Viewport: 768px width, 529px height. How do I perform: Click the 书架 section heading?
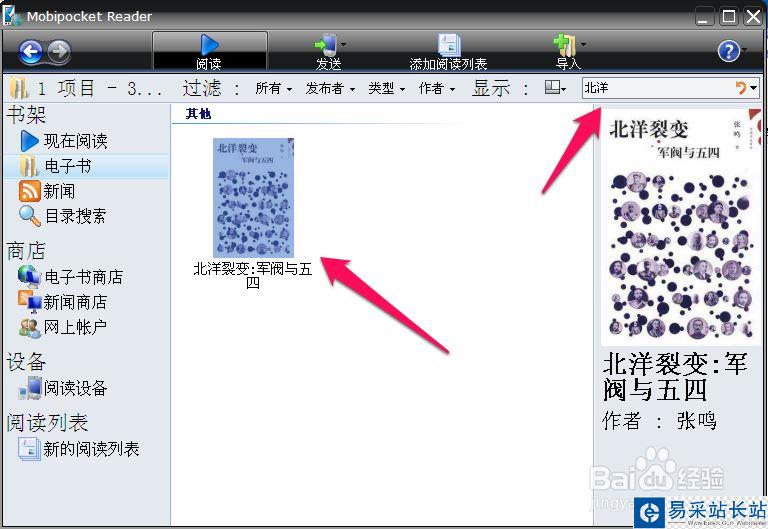26,116
